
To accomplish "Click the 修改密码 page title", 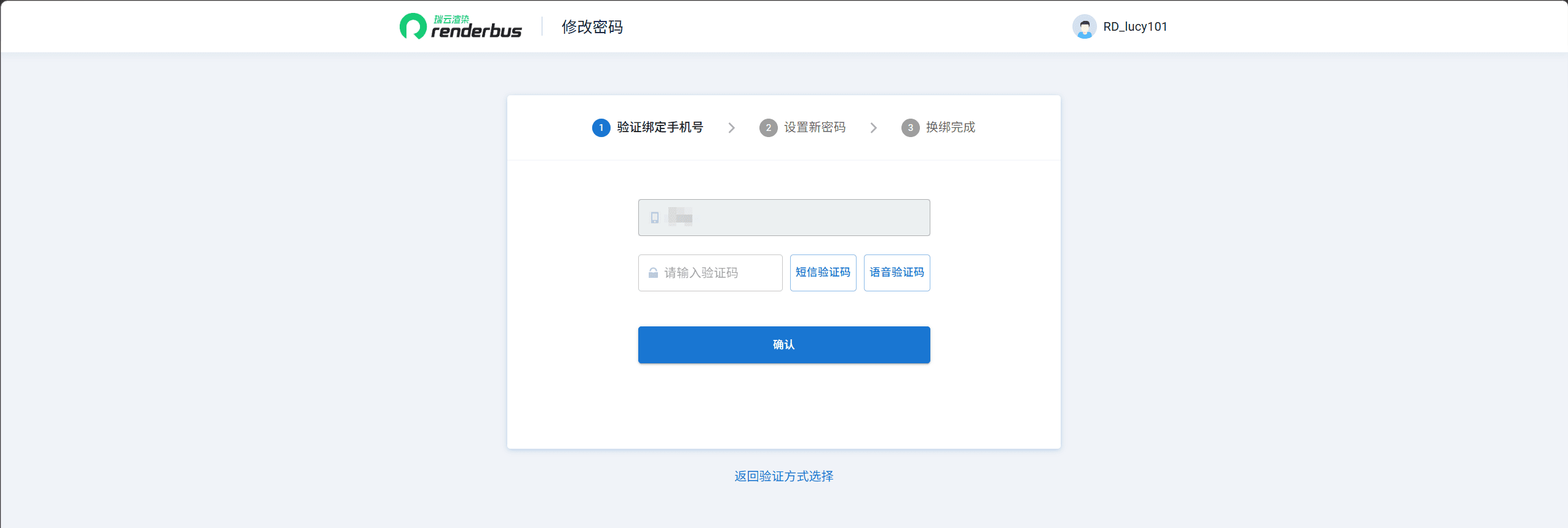I will click(592, 27).
